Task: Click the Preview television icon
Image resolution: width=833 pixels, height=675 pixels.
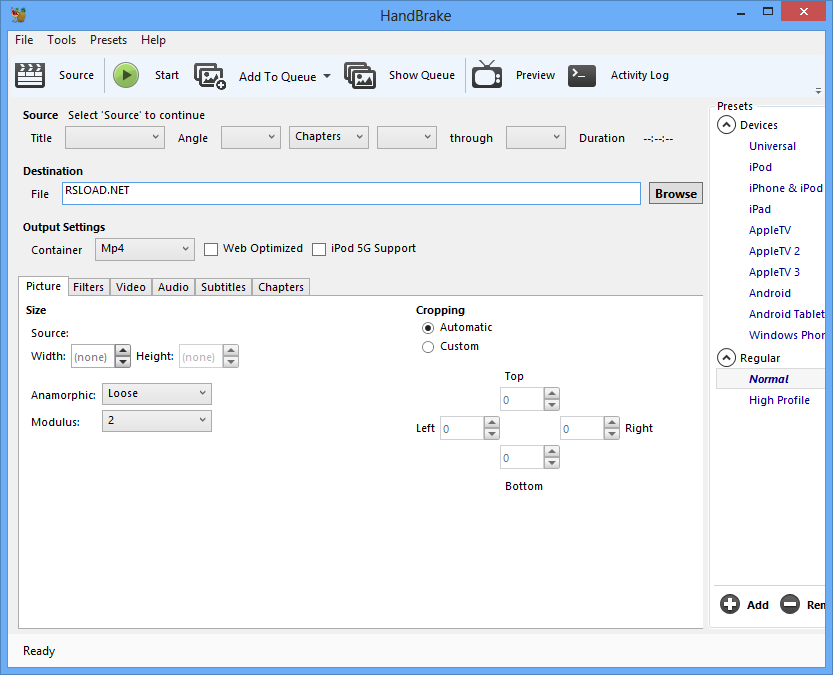Action: tap(487, 75)
